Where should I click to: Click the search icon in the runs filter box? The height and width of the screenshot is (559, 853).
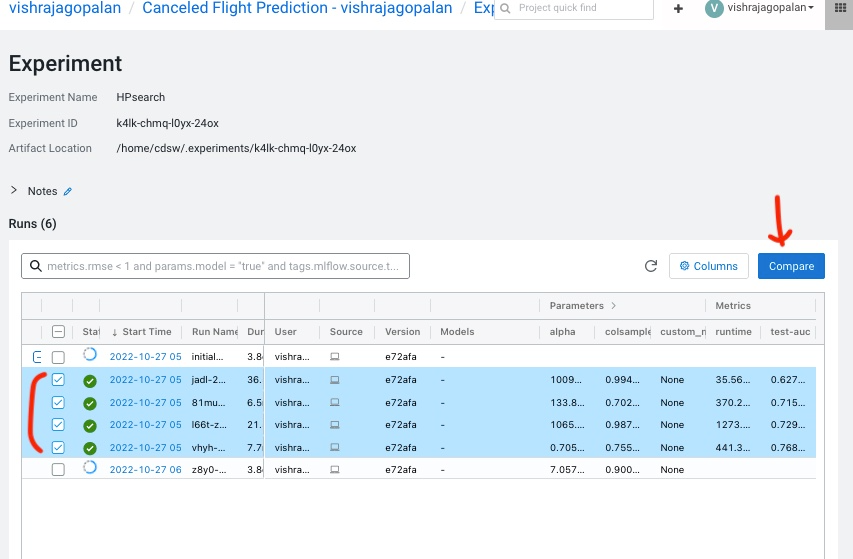tap(36, 266)
